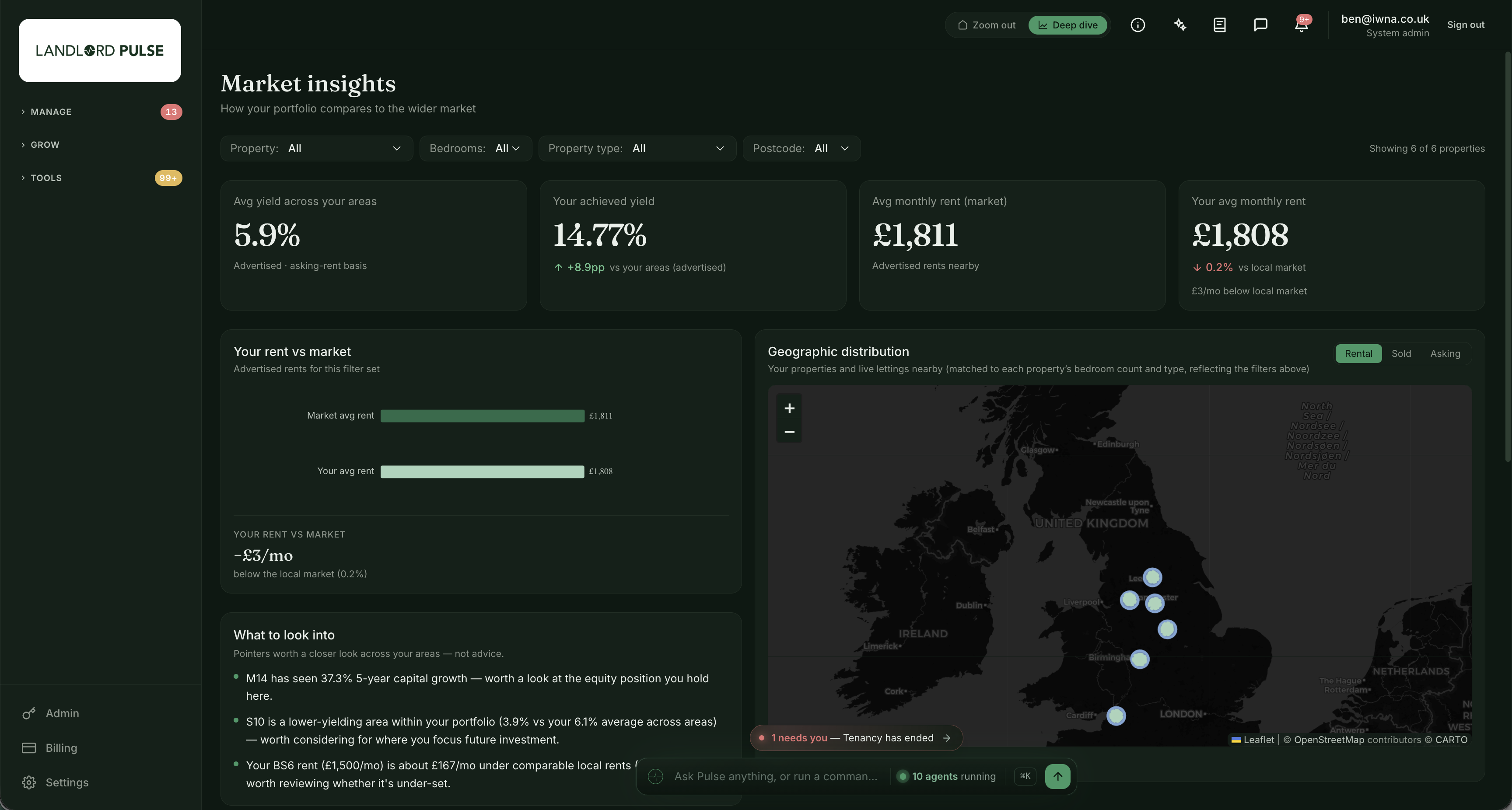
Task: Focus the Ask Pulse anything input field
Action: pos(775,776)
